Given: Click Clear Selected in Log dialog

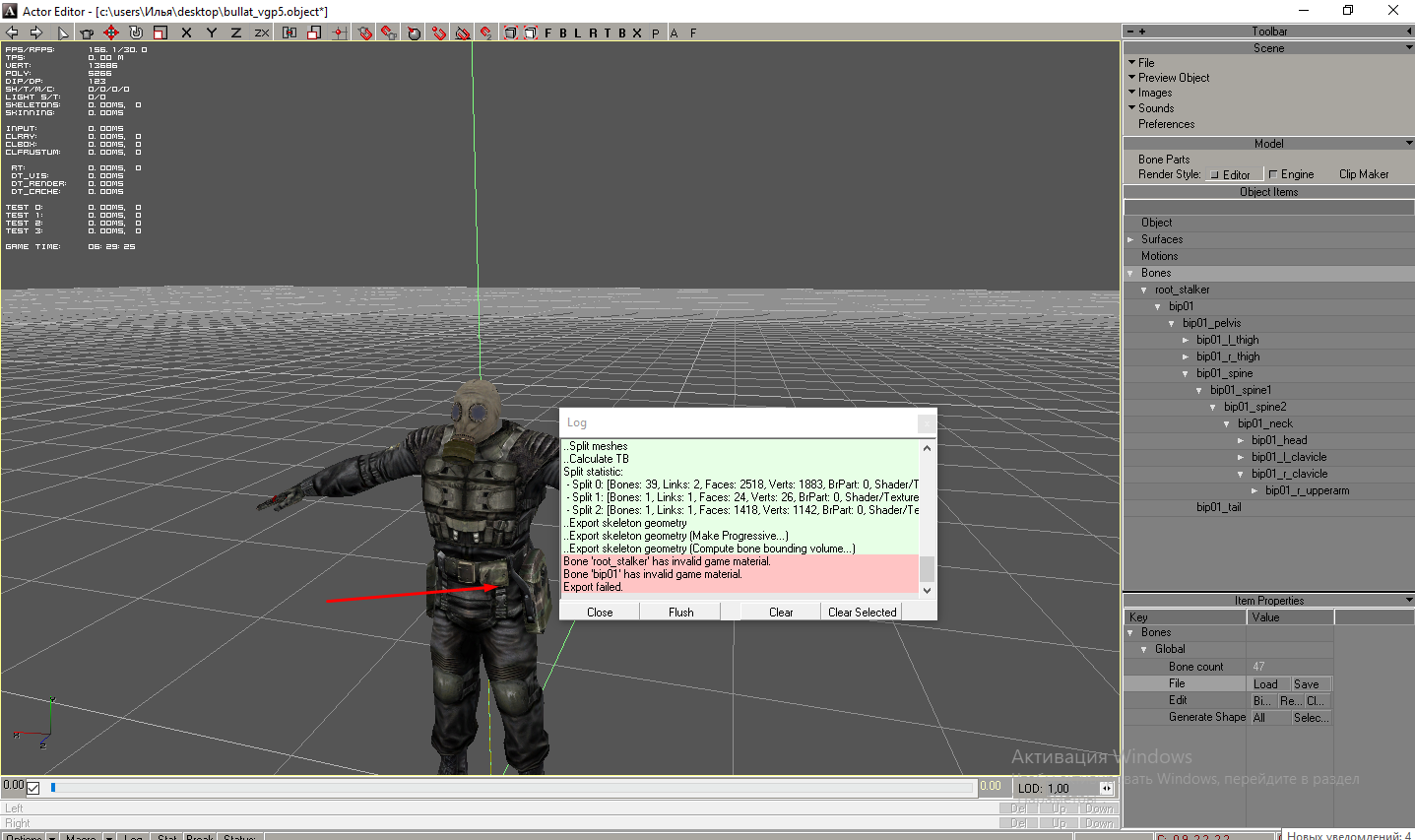Looking at the screenshot, I should (x=862, y=612).
